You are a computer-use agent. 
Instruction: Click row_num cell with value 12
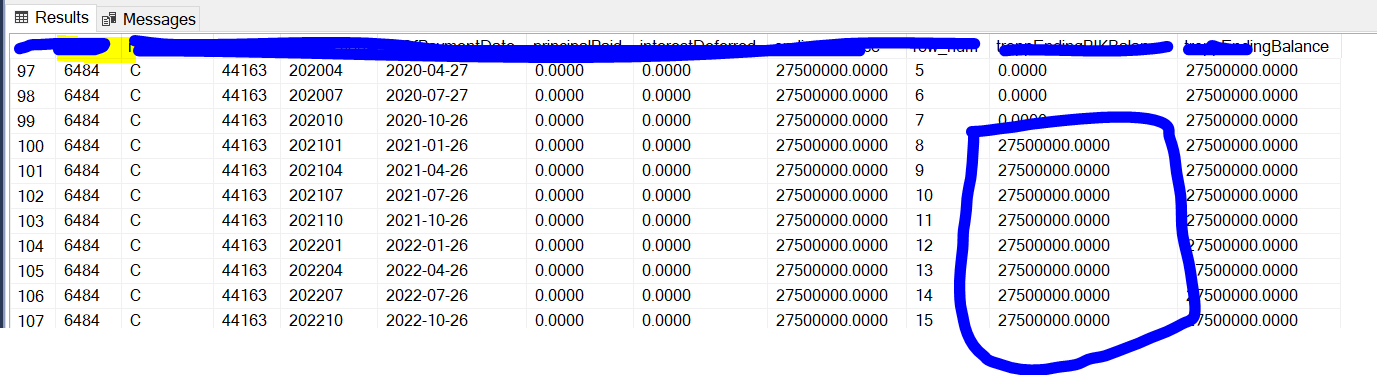click(x=948, y=246)
